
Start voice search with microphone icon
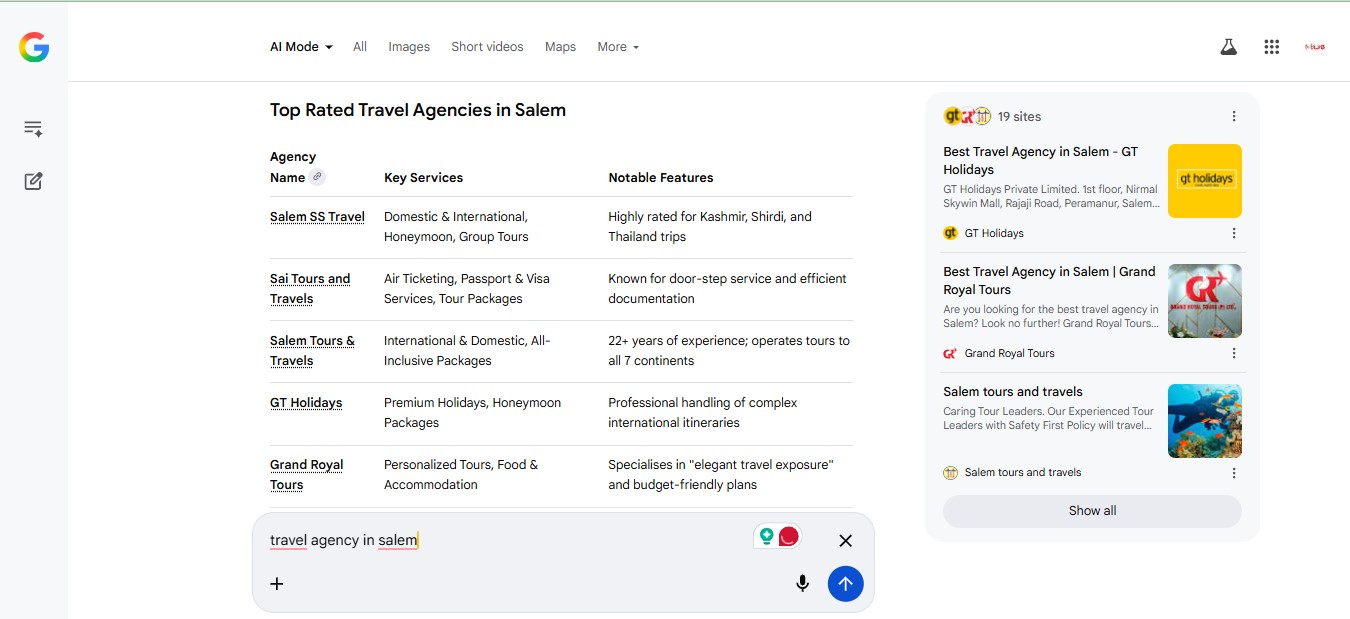tap(802, 584)
